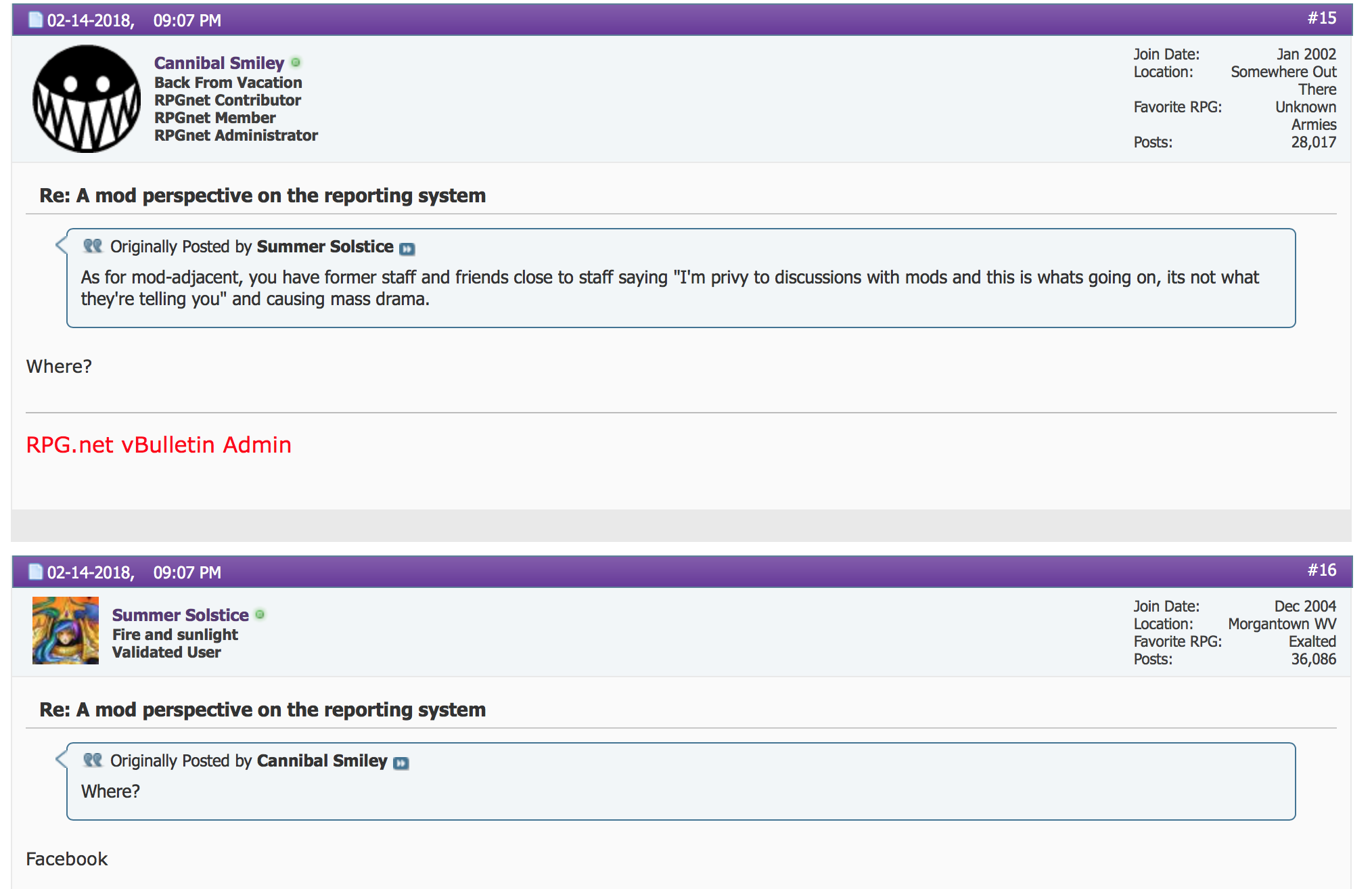This screenshot has width=1372, height=889.
Task: Click the post count value 28,017
Action: pos(1314,142)
